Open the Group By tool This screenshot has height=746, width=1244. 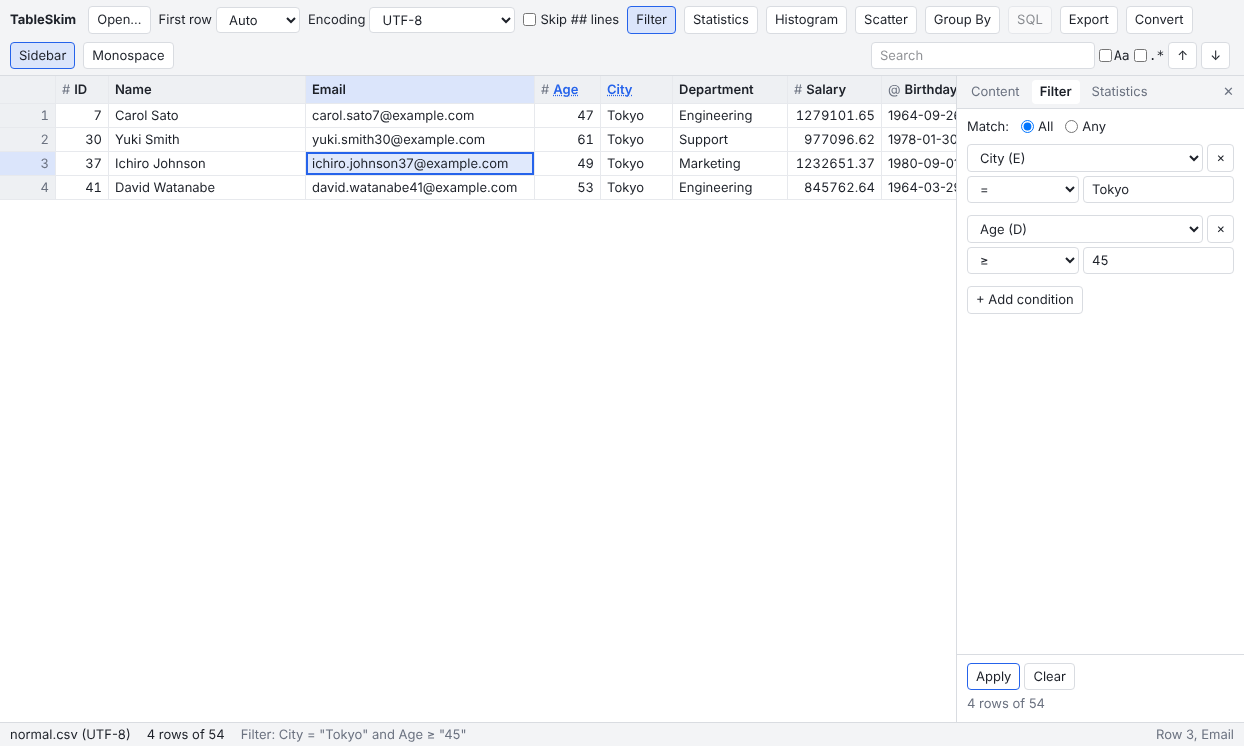coord(962,20)
